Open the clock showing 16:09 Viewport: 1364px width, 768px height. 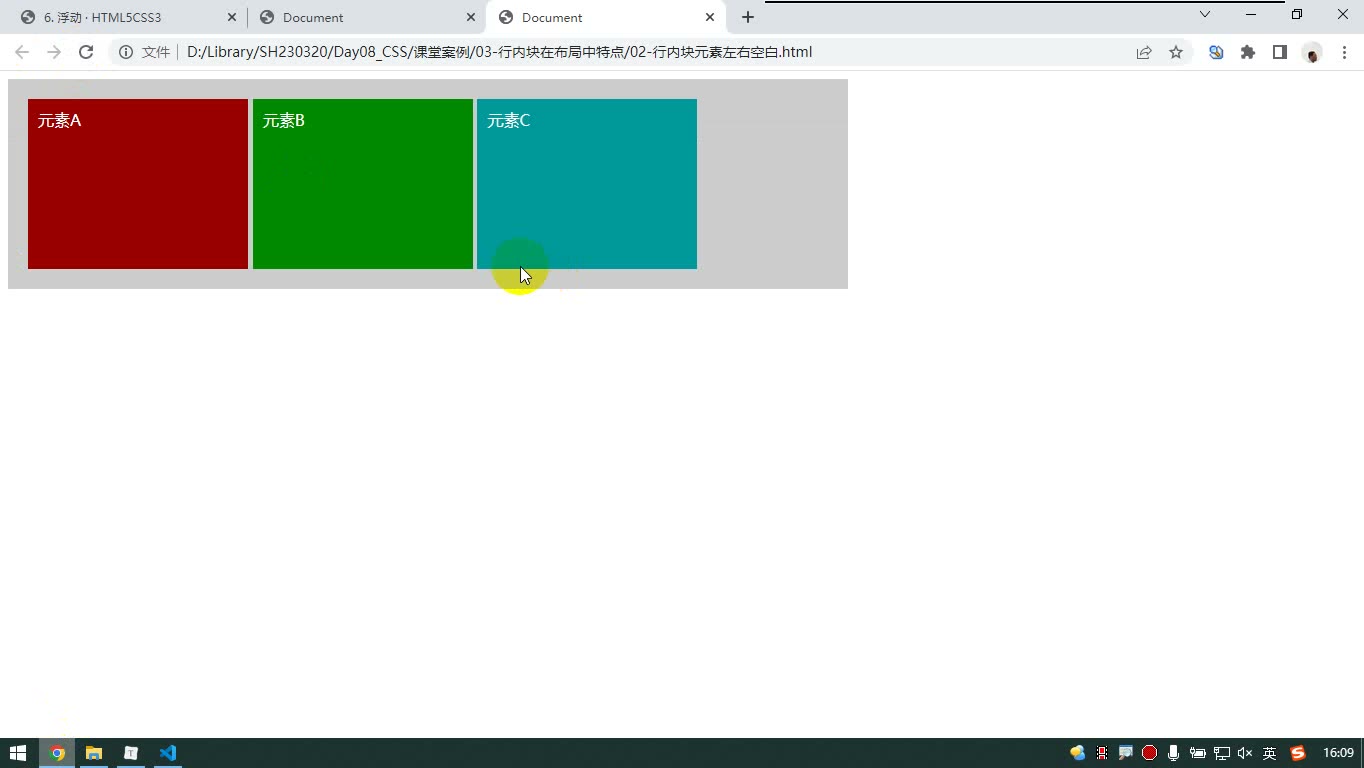[1338, 753]
